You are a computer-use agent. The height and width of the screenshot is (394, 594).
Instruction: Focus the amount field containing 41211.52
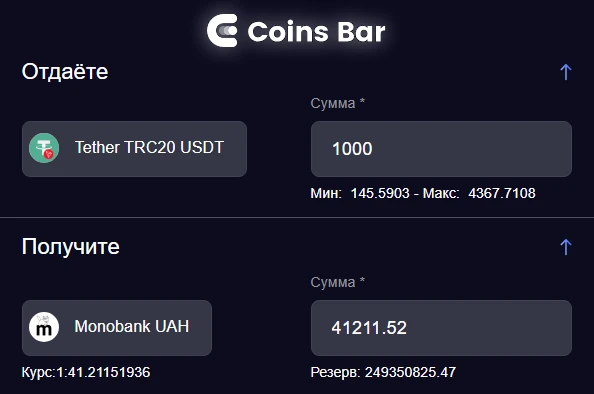tap(441, 328)
